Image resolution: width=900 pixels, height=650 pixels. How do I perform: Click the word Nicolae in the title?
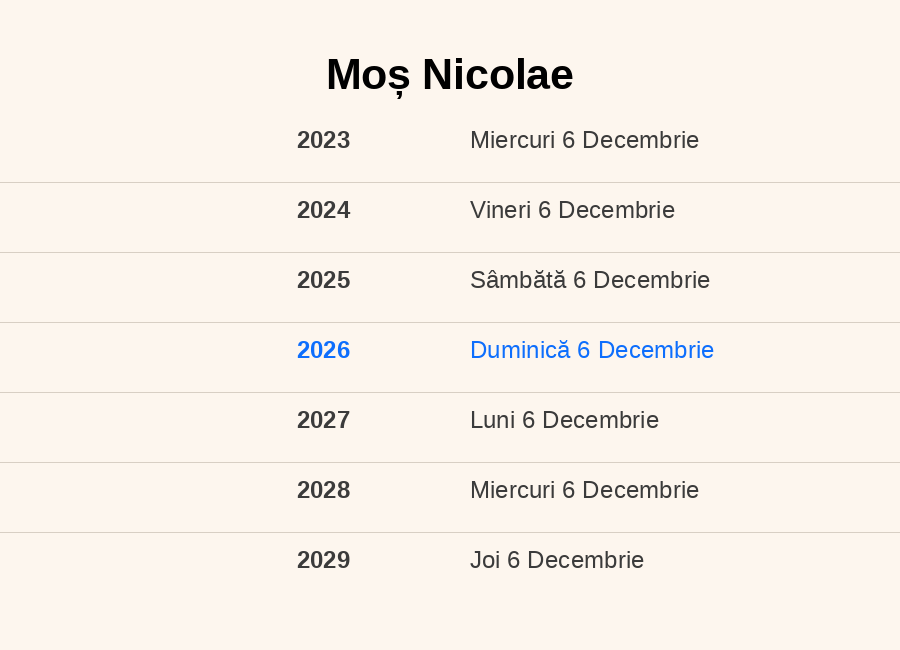497,75
